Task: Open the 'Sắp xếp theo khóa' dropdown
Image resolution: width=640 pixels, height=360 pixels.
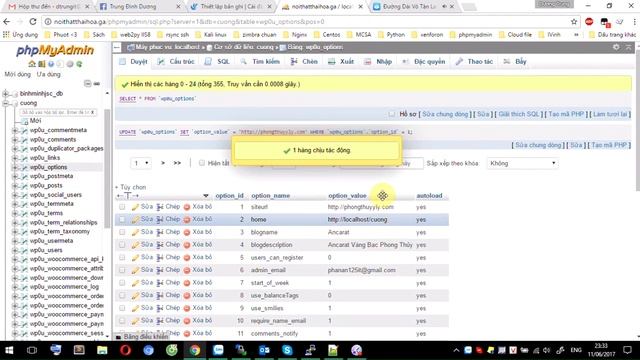Action: [x=522, y=163]
